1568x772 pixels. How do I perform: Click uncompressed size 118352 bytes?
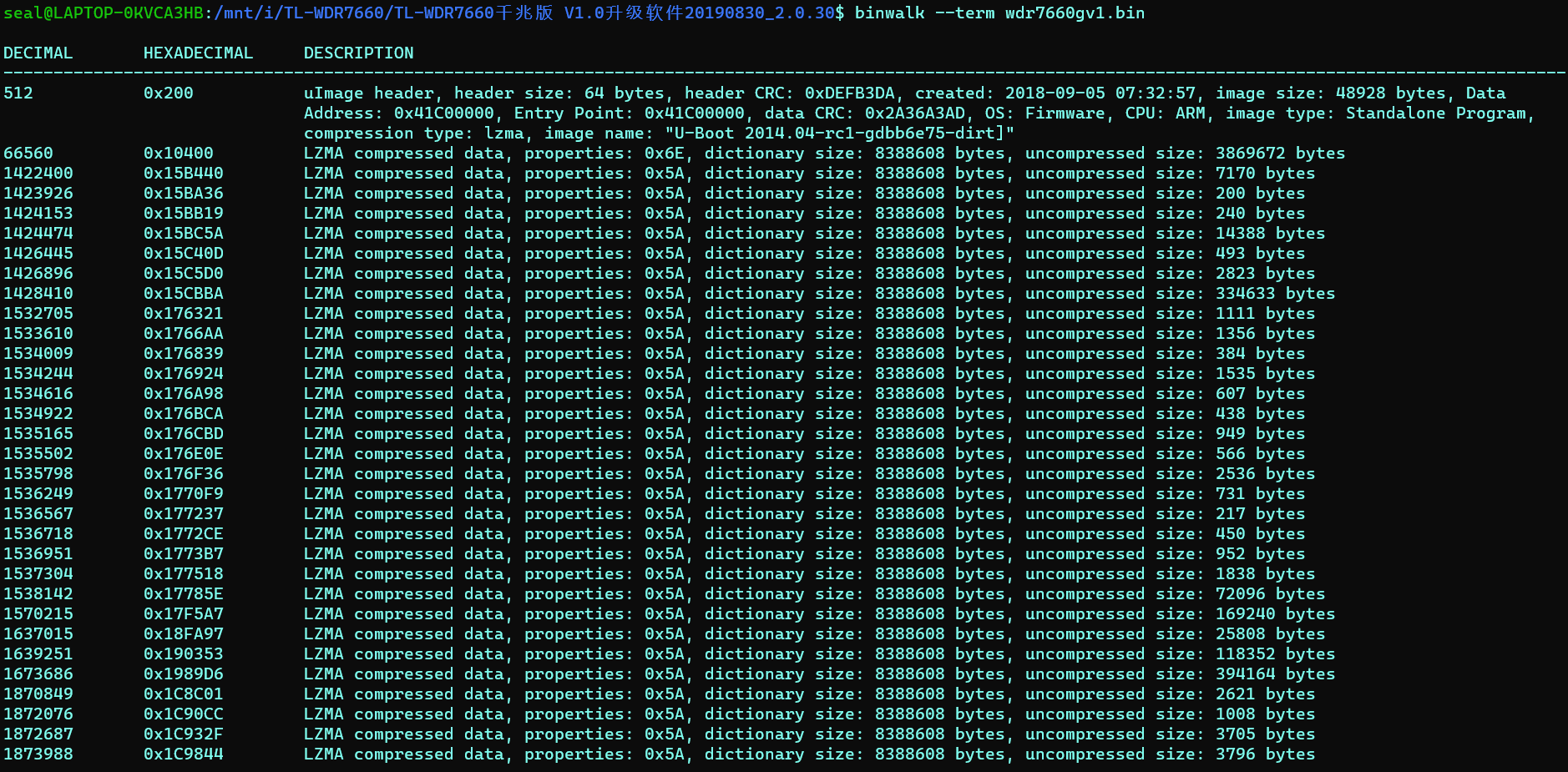click(1275, 653)
